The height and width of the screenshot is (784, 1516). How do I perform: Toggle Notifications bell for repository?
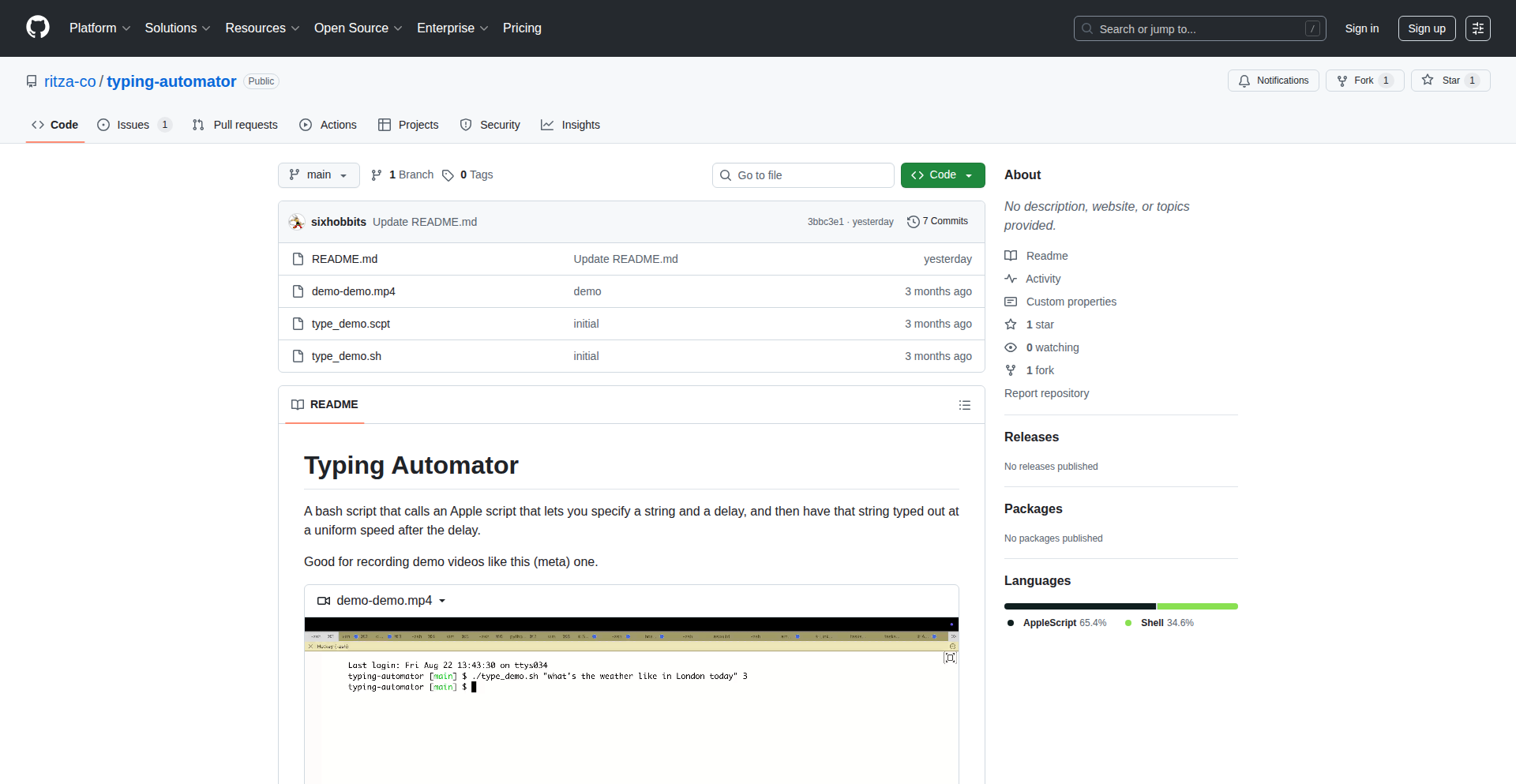1273,81
